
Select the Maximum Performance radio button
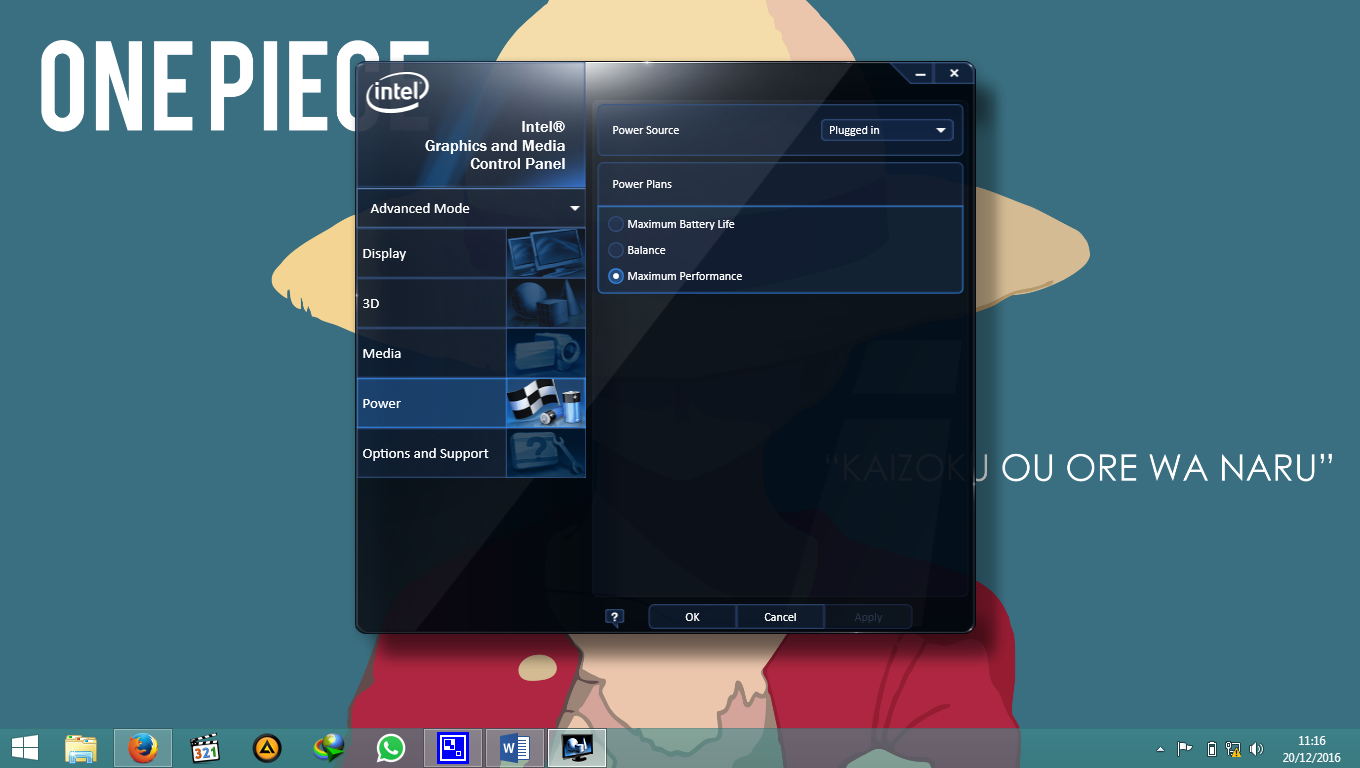point(616,276)
